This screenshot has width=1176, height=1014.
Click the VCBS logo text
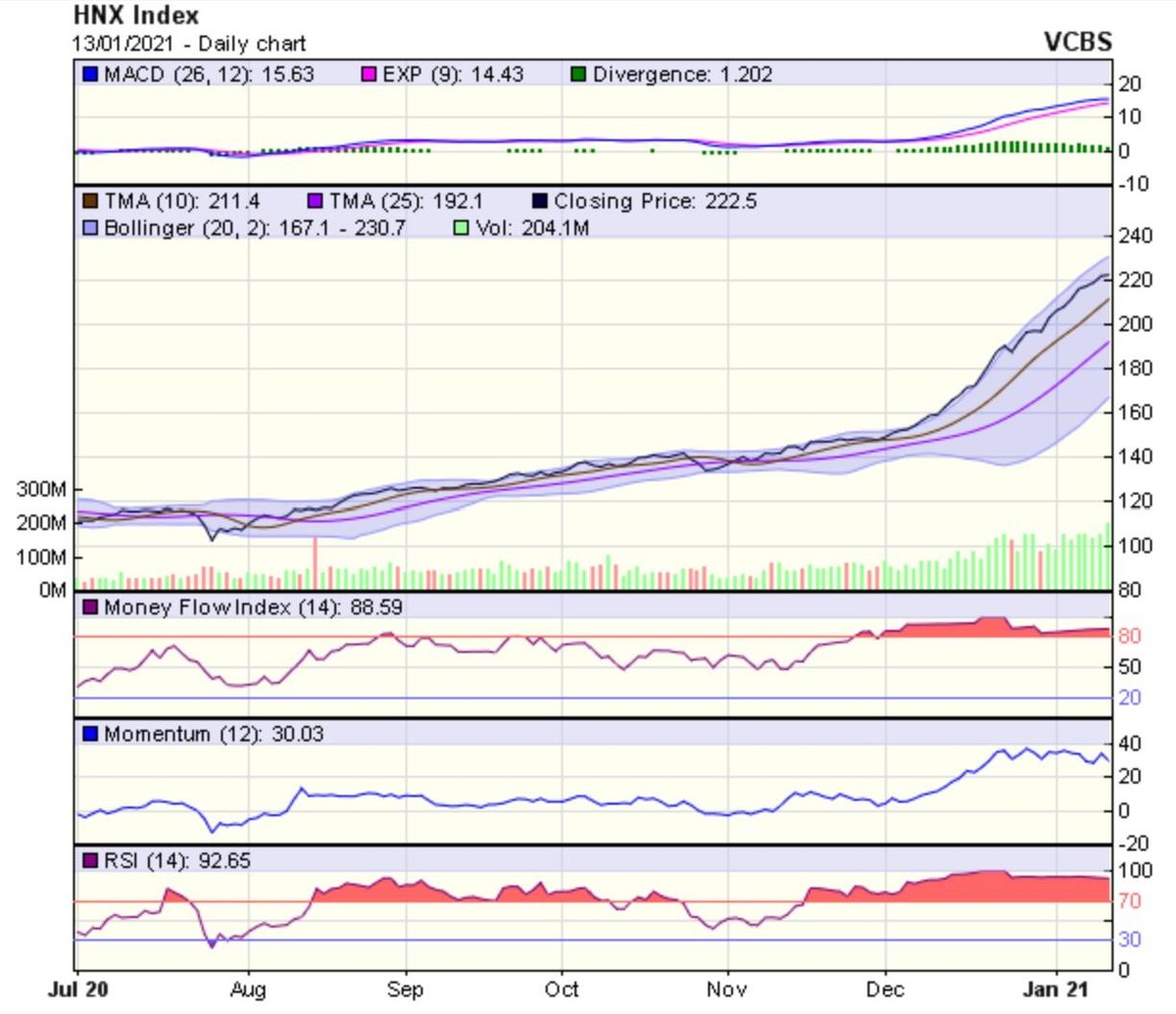tap(1078, 42)
